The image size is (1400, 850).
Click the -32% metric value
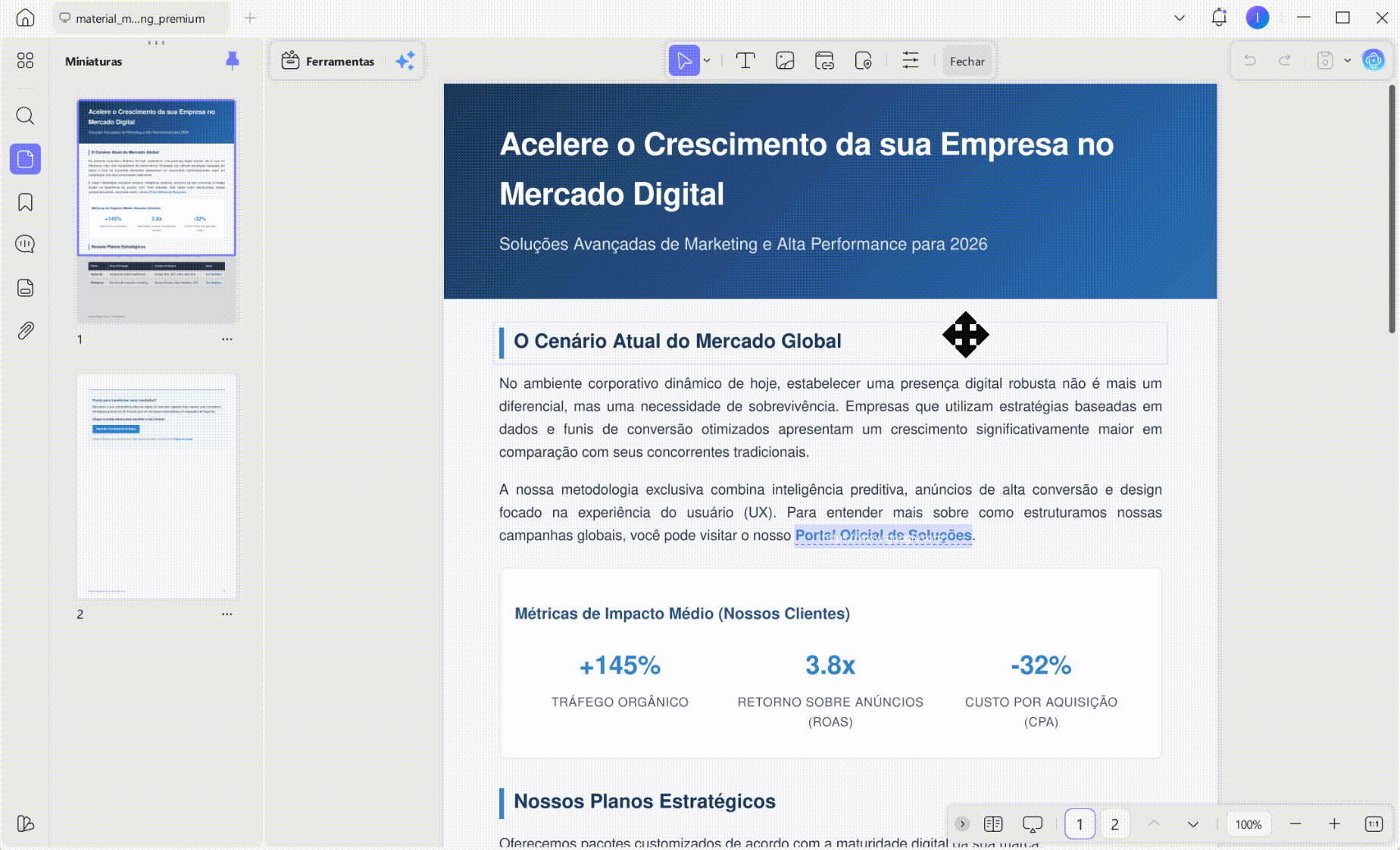click(1041, 665)
